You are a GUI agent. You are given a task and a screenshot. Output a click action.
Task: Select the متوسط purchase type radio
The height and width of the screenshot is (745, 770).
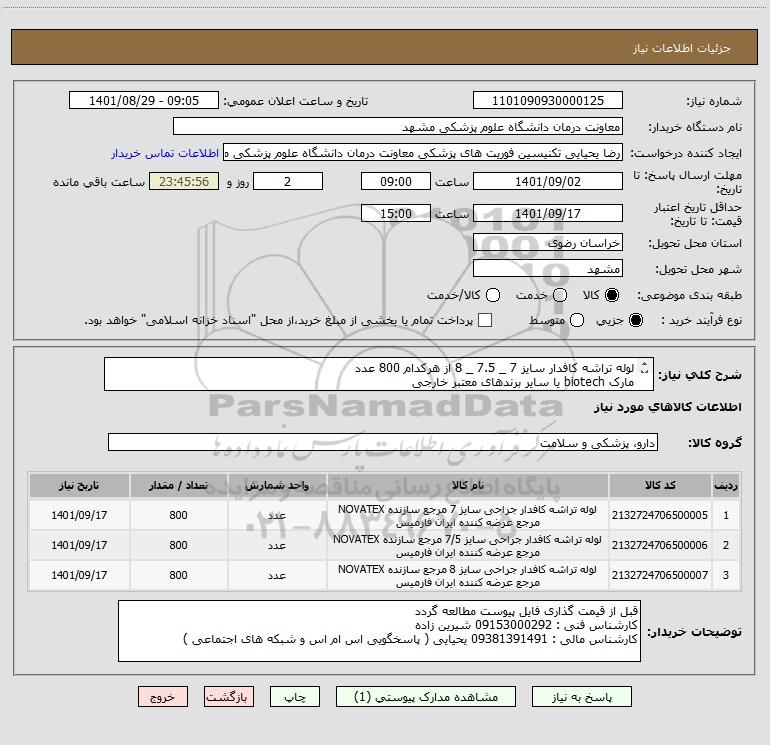[577, 320]
